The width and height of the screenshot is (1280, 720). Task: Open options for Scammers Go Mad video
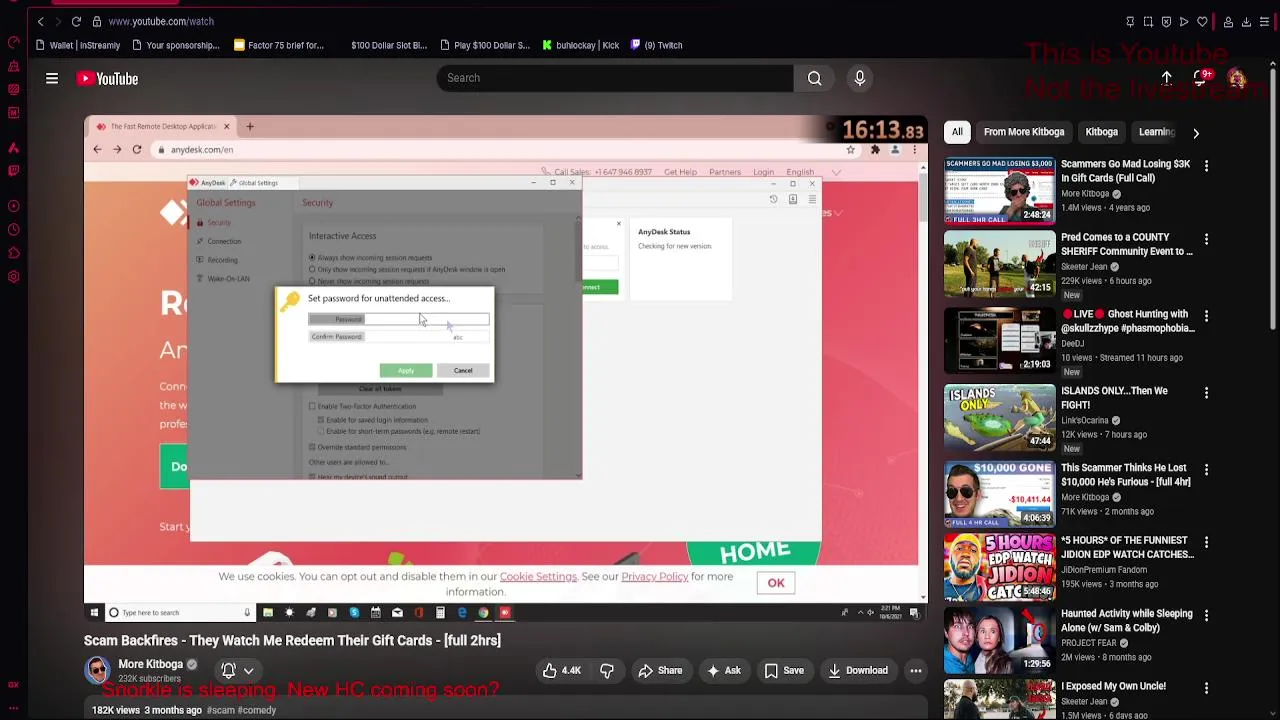point(1206,165)
